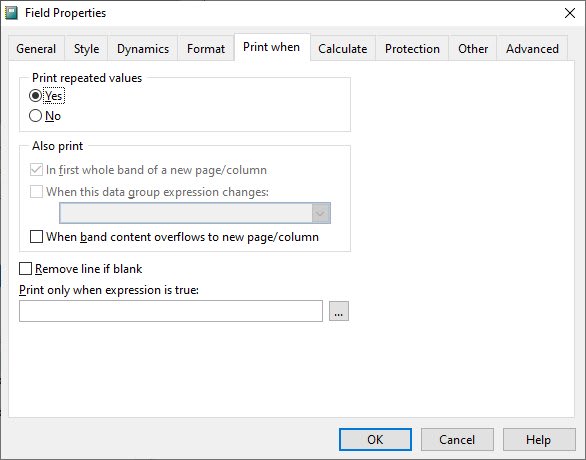The image size is (586, 460).
Task: Click the 'Print repeated values' group label
Action: pyautogui.click(x=87, y=78)
